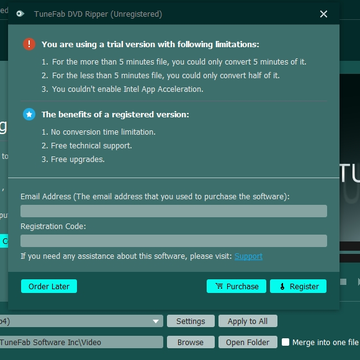Select text 'No conversion time limitation.'
The image size is (360, 360).
point(103,132)
